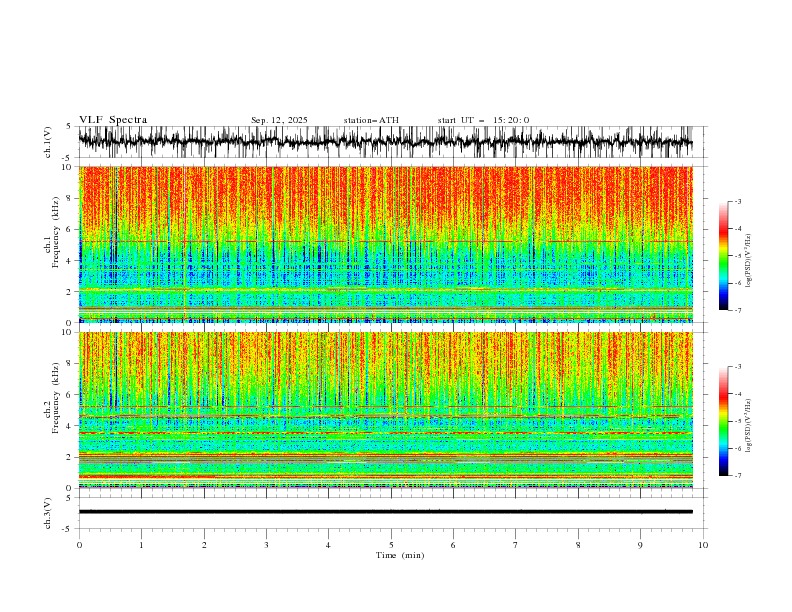Click the ch.1 spectrogram color scale bar
Screen dimensions: 792x612
(x=723, y=256)
